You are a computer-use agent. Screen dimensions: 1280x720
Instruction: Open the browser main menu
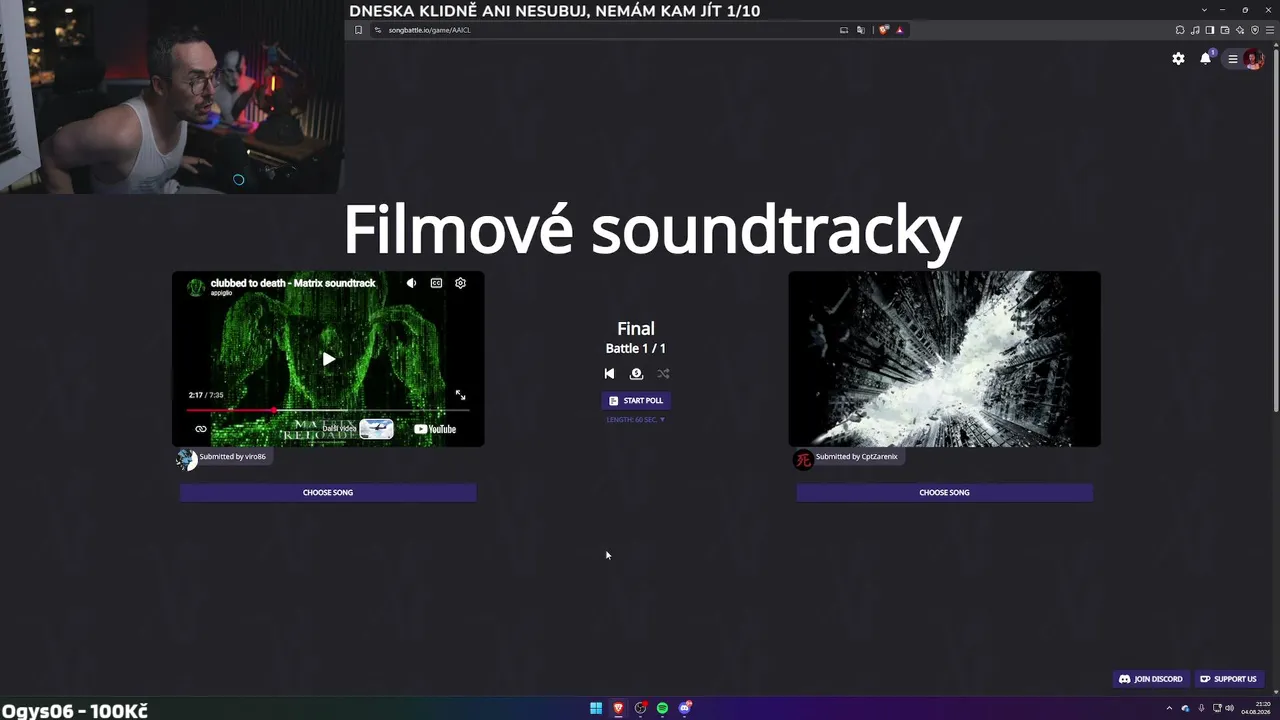[x=1270, y=30]
